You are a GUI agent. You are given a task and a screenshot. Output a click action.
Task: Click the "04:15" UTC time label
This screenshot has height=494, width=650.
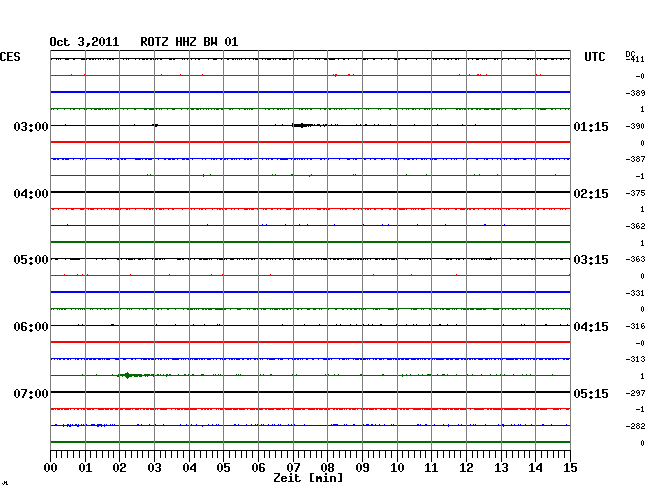coord(591,327)
